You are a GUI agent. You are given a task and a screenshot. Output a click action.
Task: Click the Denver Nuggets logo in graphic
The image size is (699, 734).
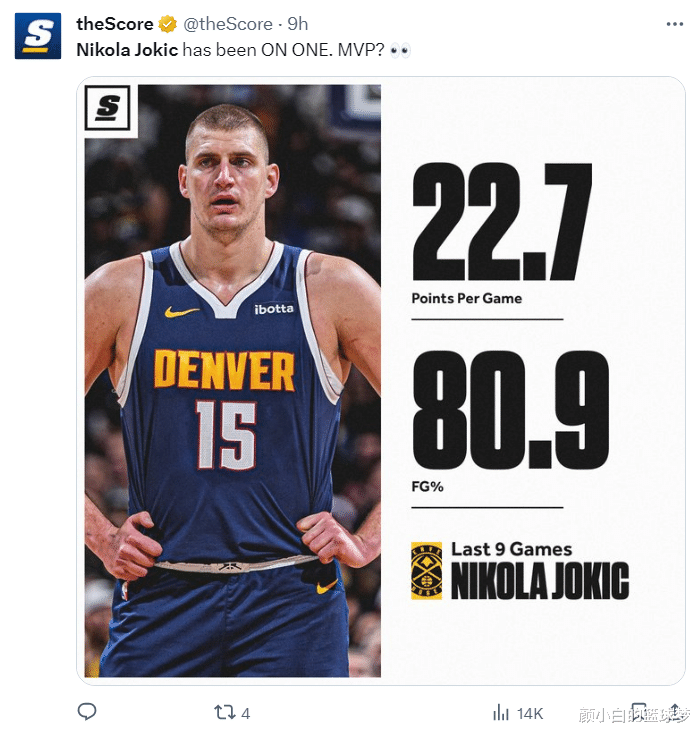click(x=426, y=571)
